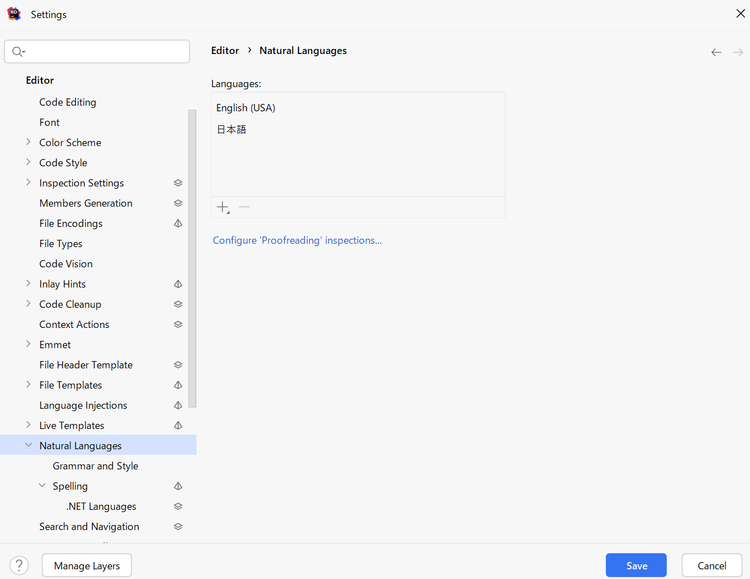
Task: Open the Code Editing settings page
Action: coord(67,102)
